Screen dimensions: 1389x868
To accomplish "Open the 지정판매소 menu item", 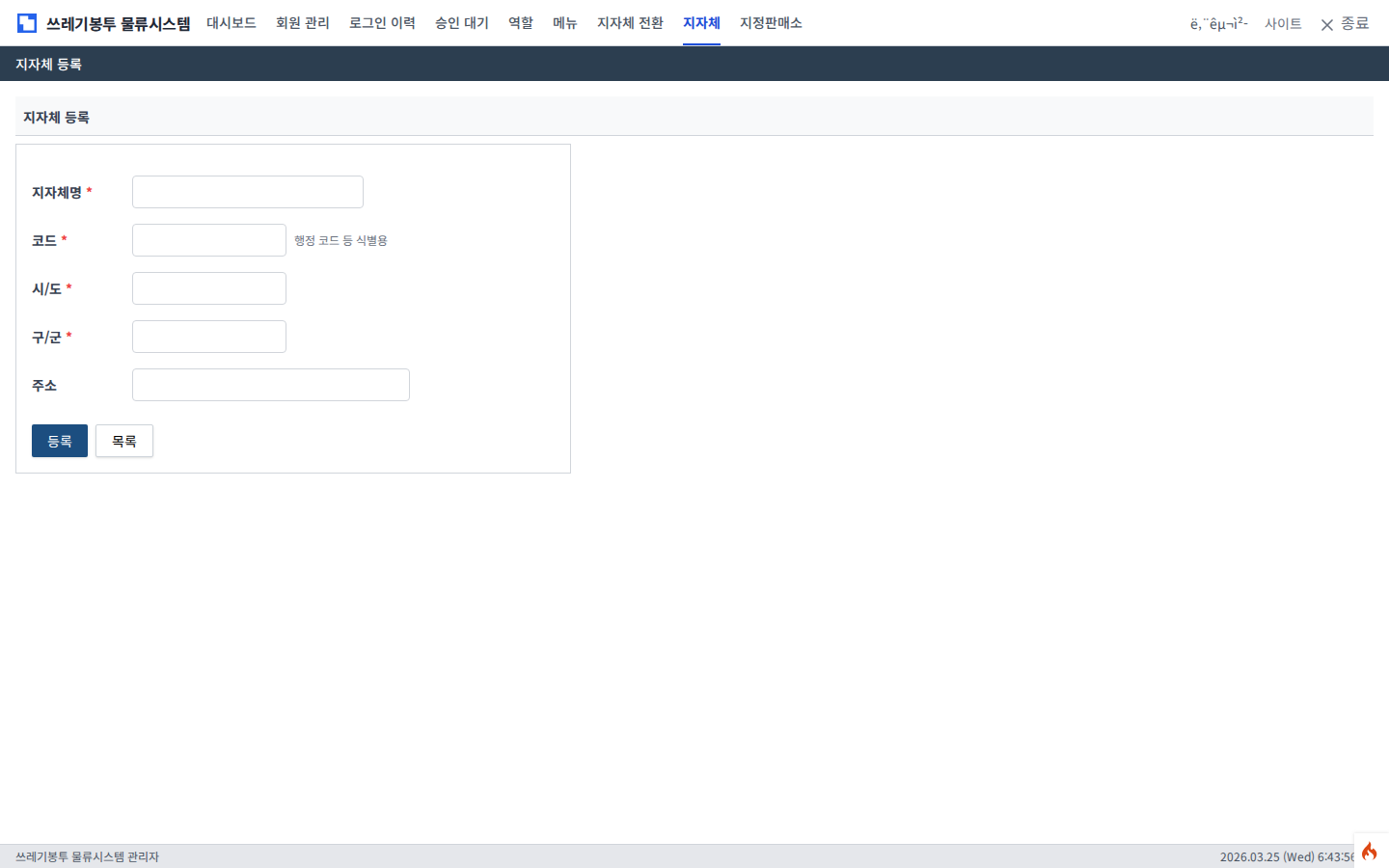I will pos(770,23).
